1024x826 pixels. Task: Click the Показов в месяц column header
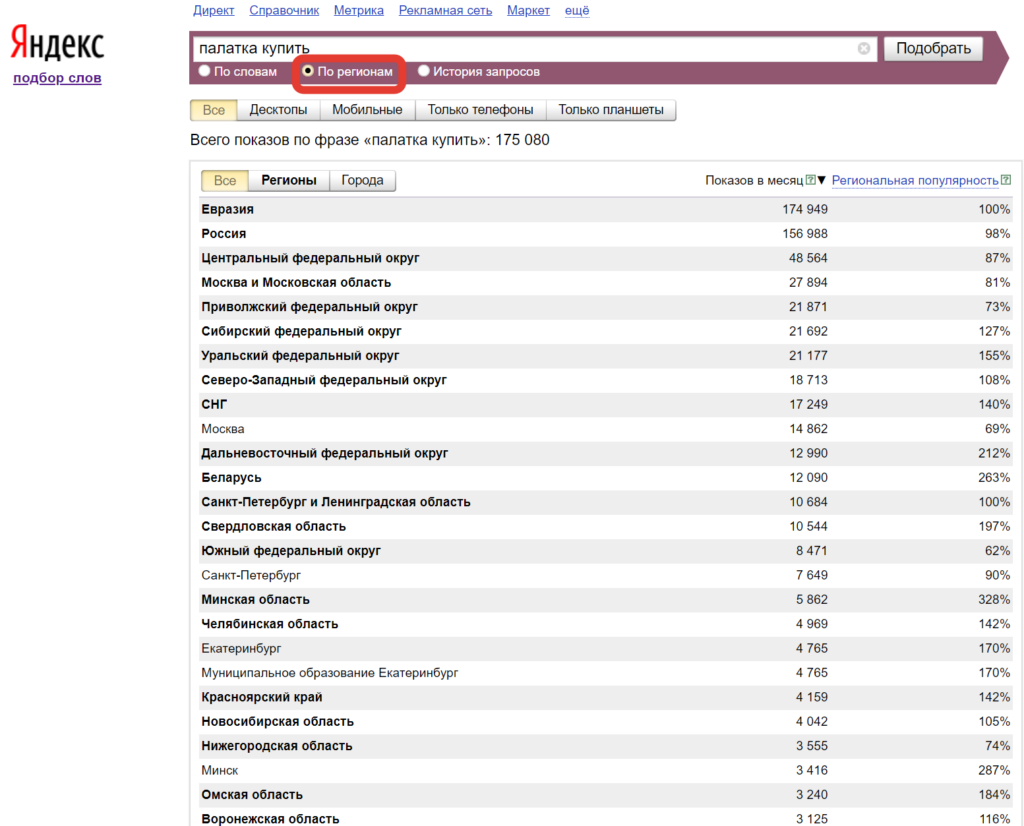[754, 180]
